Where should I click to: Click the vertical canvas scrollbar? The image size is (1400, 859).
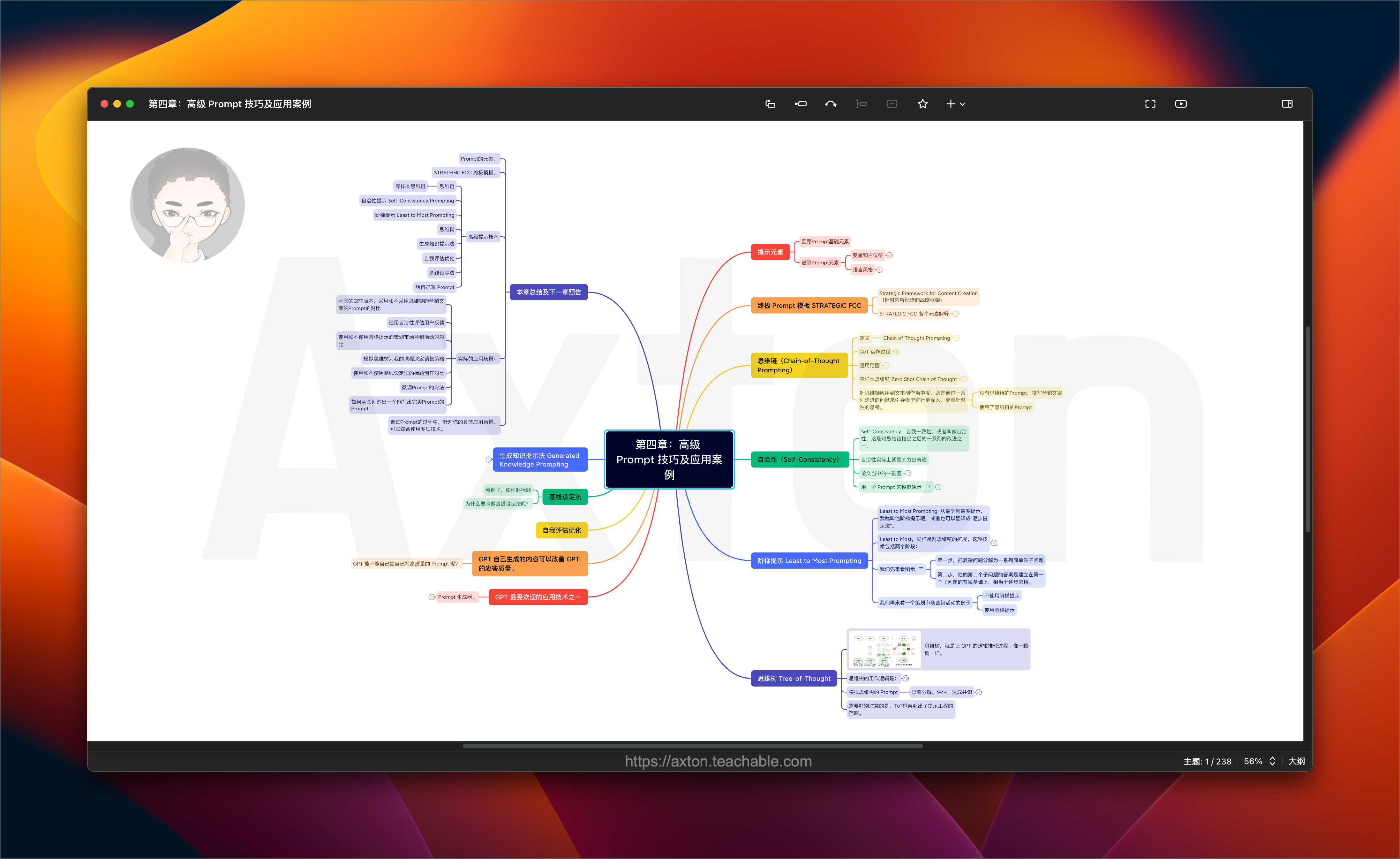pos(1307,429)
